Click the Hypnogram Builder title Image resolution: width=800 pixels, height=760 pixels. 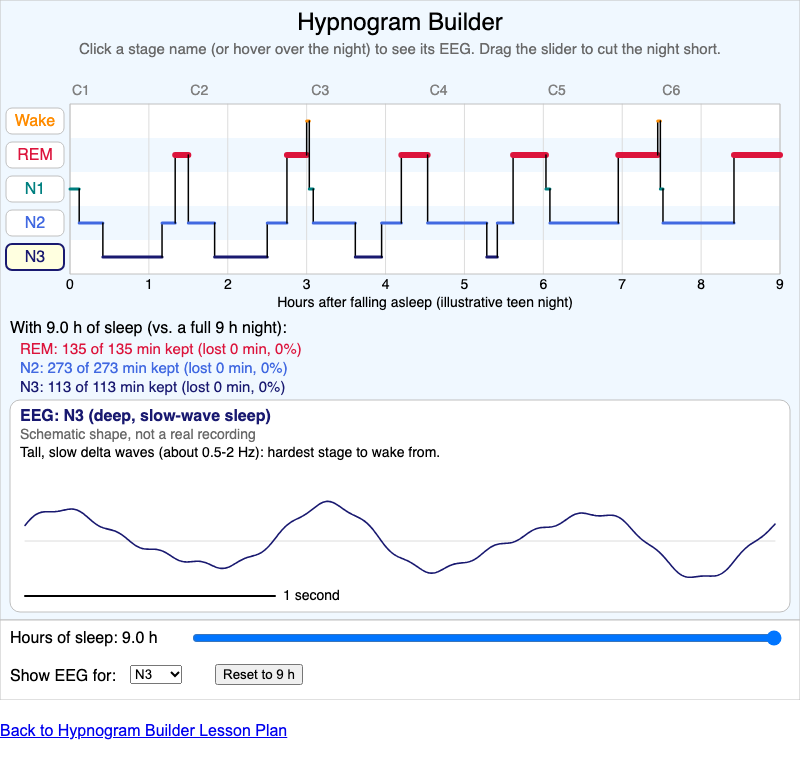point(400,22)
